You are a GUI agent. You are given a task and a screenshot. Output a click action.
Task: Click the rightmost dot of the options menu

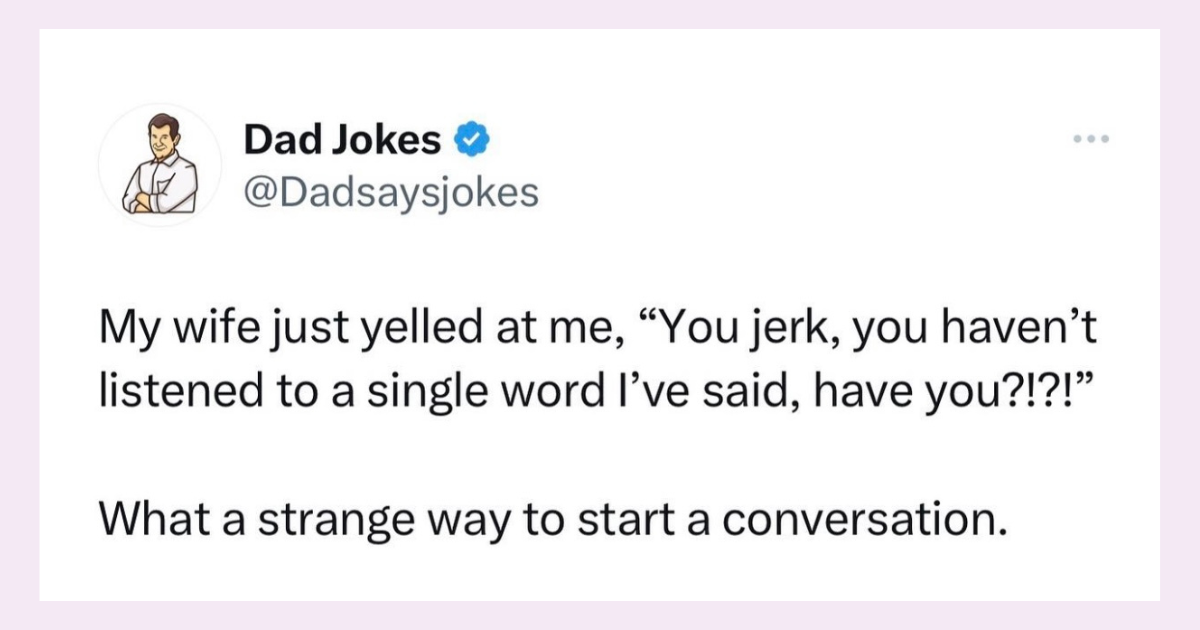(x=1103, y=139)
